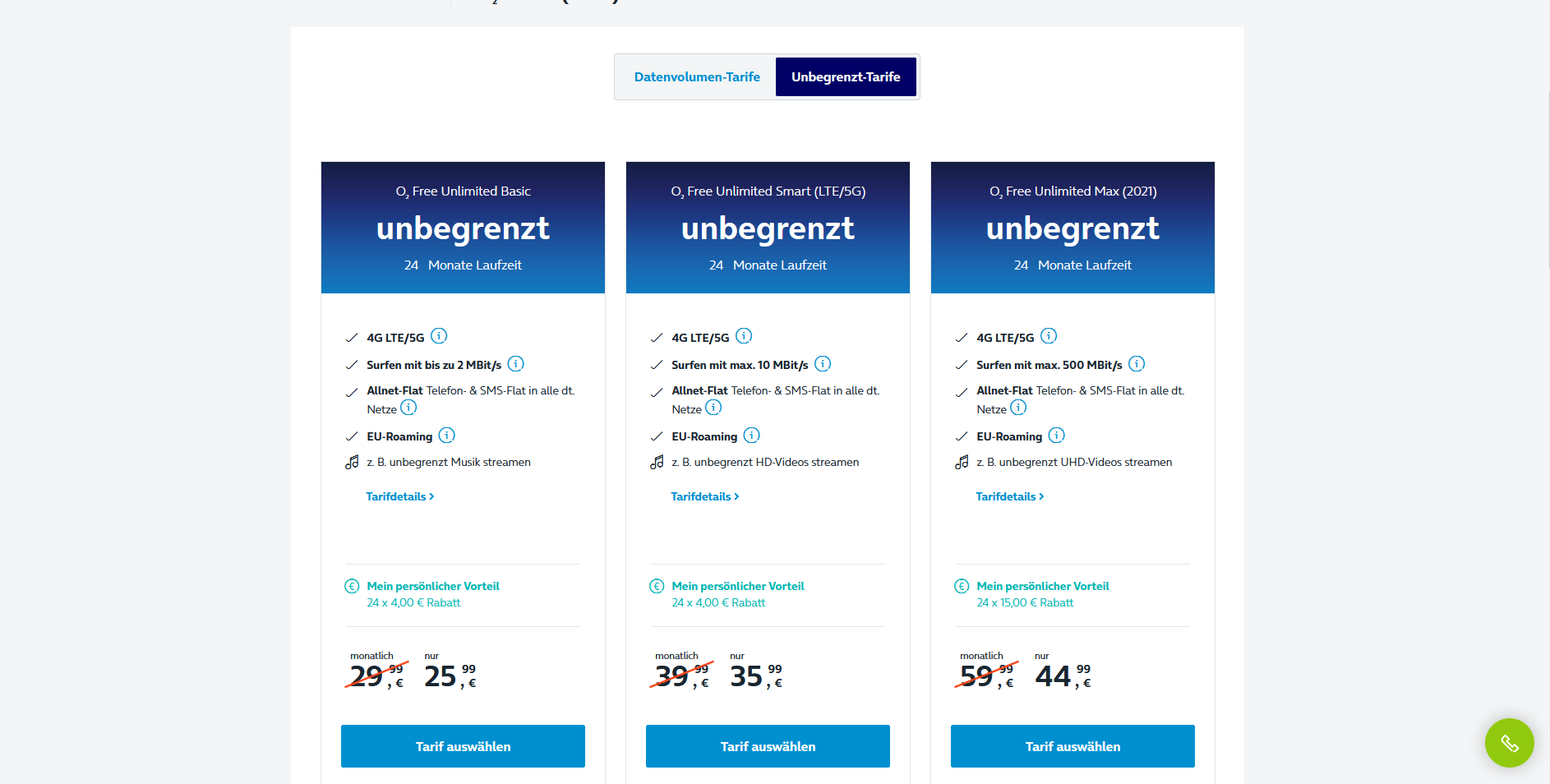
Task: Select the Unbegrenzt-Tarife tab
Action: (846, 77)
